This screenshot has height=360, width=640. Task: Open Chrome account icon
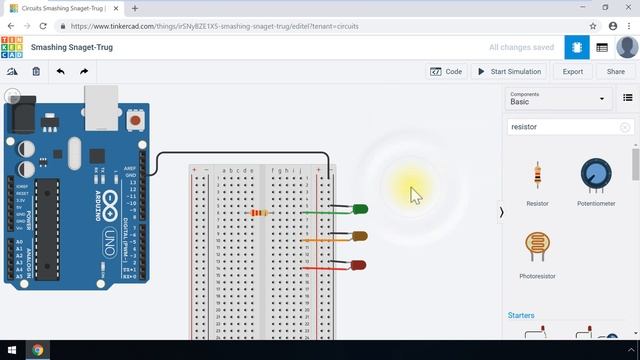click(x=613, y=26)
